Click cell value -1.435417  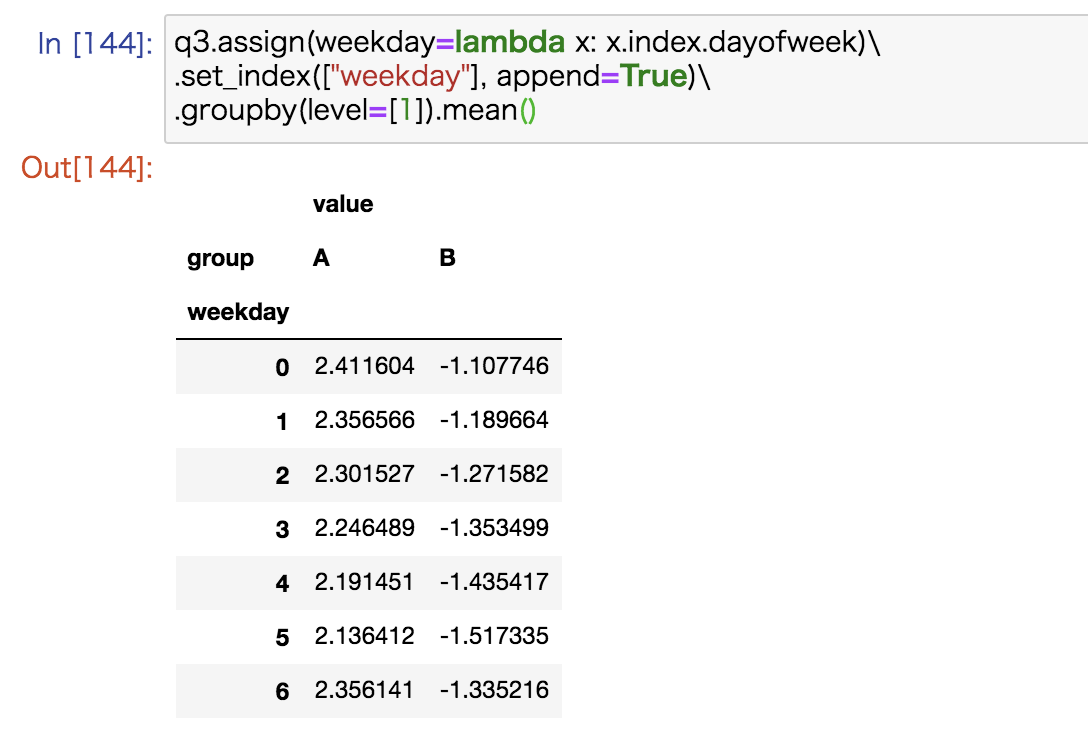494,583
